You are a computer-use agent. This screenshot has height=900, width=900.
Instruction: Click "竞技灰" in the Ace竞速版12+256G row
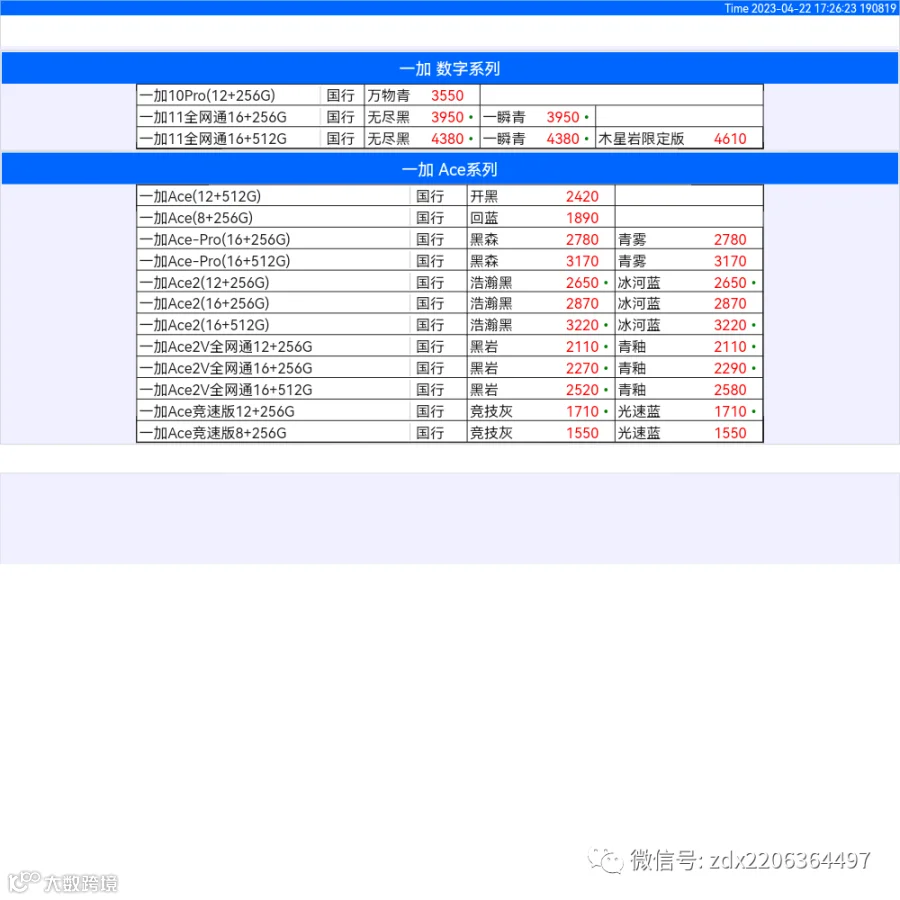point(491,412)
